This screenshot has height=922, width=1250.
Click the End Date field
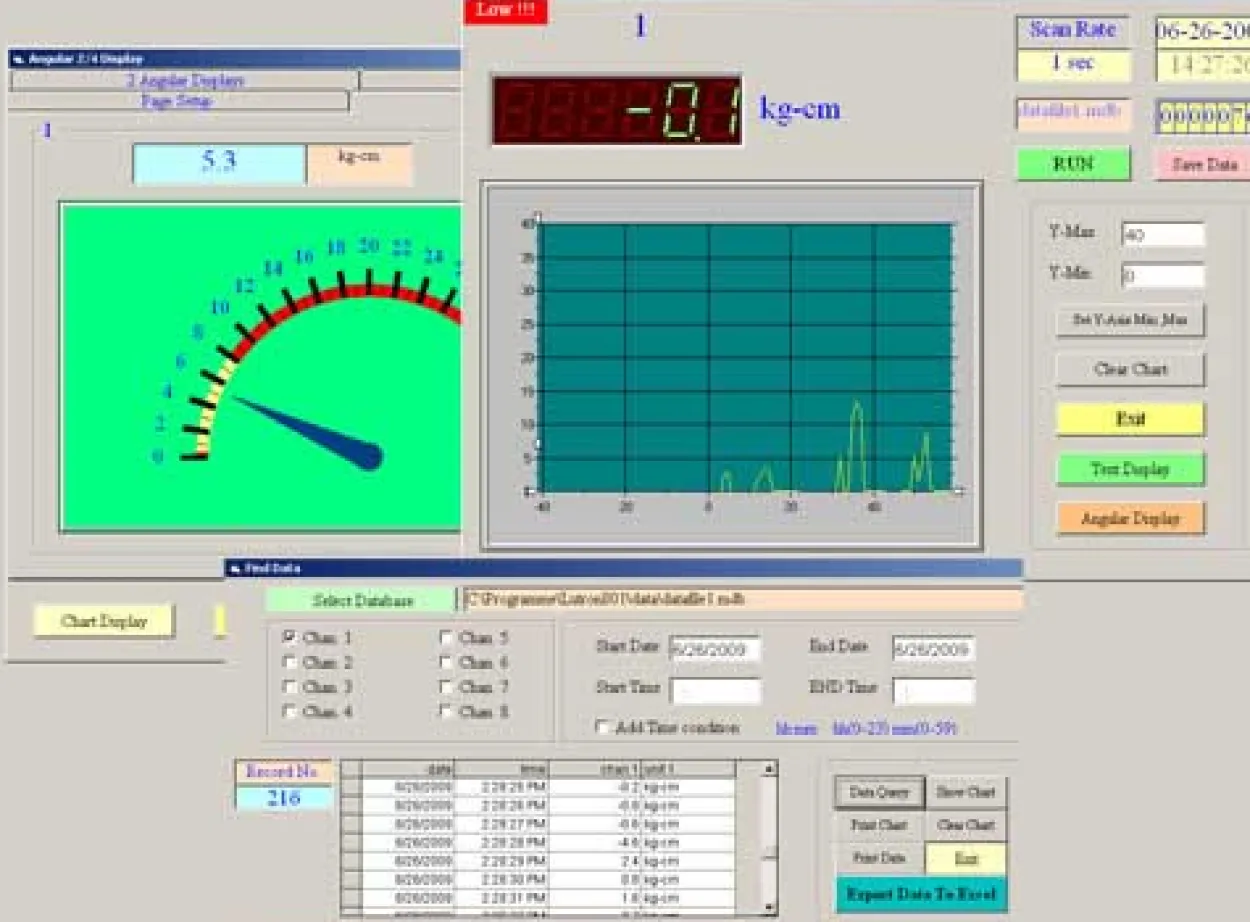pyautogui.click(x=934, y=649)
